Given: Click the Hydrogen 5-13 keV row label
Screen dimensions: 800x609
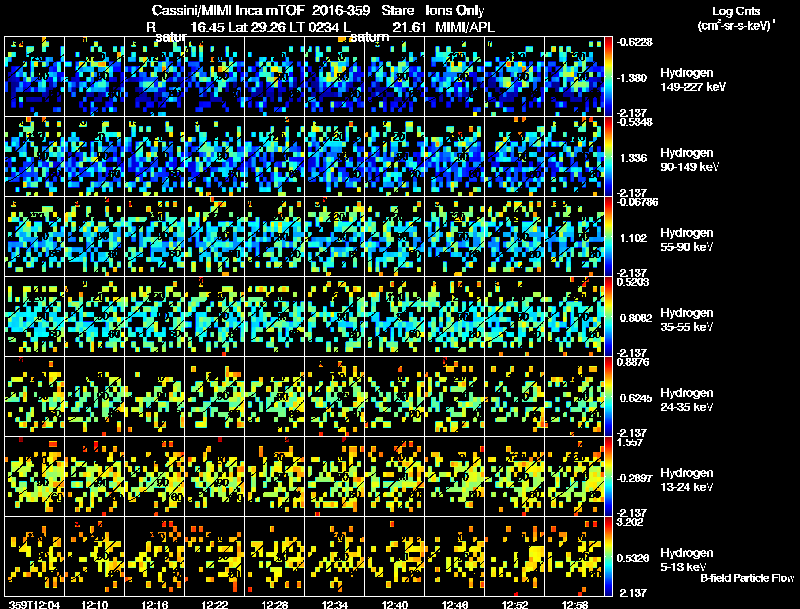Looking at the screenshot, I should point(687,560).
